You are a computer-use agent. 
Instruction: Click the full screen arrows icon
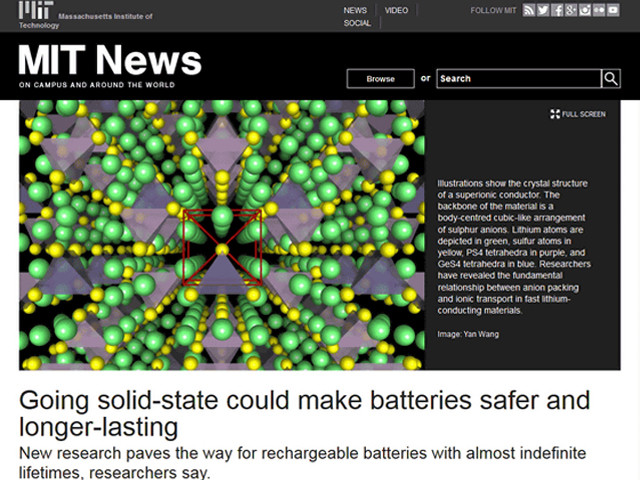tap(555, 114)
